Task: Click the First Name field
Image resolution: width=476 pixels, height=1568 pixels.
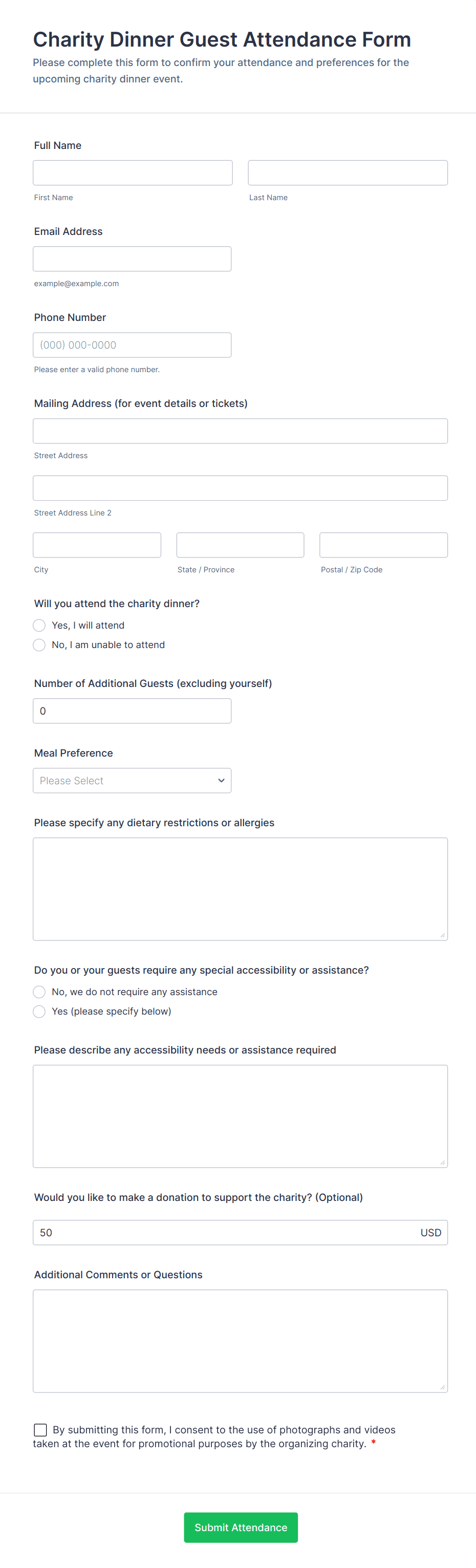Action: (133, 173)
